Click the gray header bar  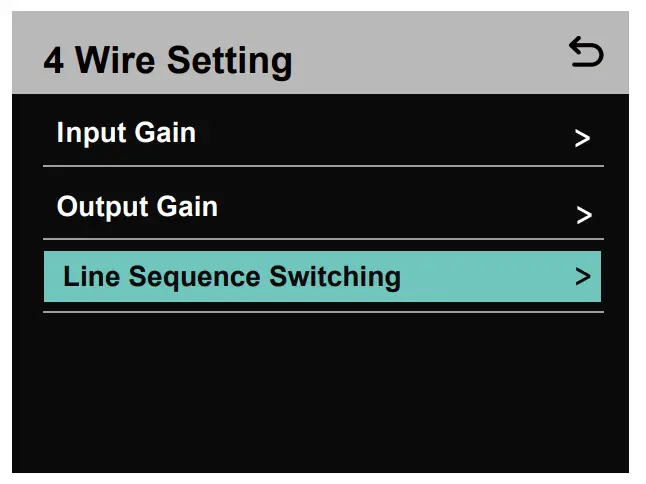[x=400, y=55]
